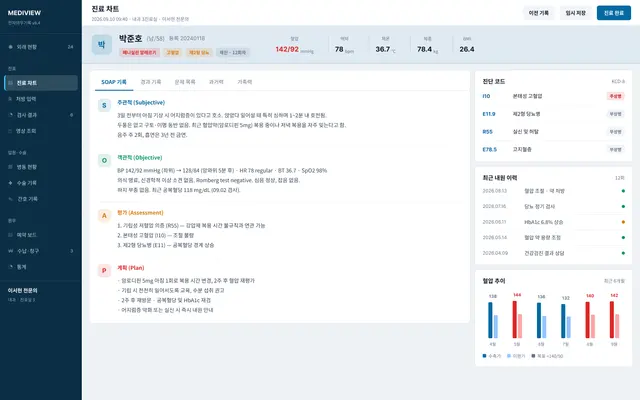
Task: Click the 간호 기록 sidebar icon
Action: [x=11, y=199]
